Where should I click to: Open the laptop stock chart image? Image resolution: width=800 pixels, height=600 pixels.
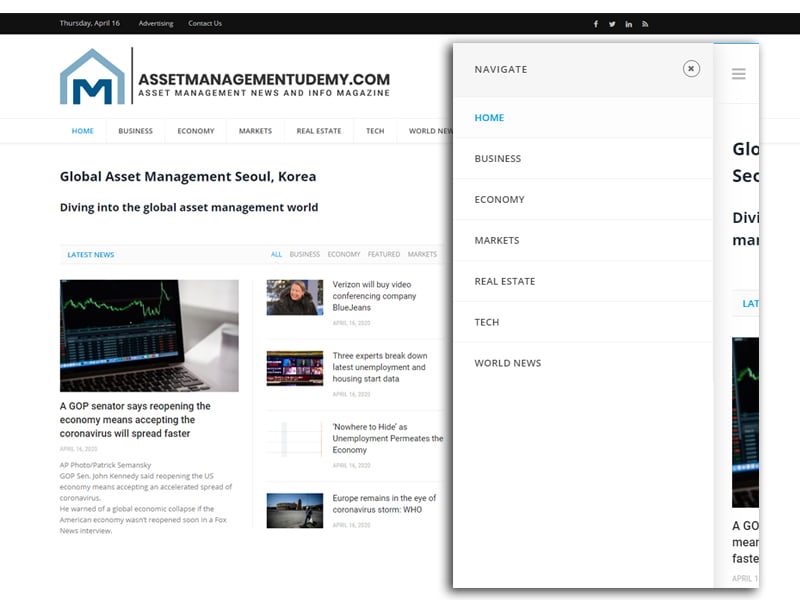click(x=149, y=335)
